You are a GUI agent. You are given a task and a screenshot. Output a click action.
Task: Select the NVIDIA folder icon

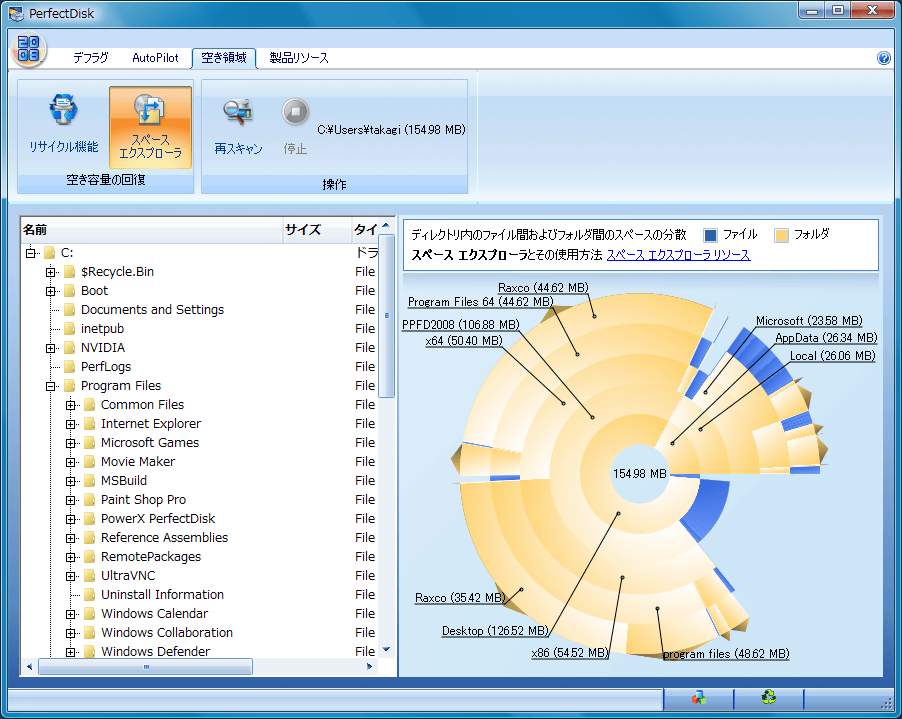(x=70, y=347)
